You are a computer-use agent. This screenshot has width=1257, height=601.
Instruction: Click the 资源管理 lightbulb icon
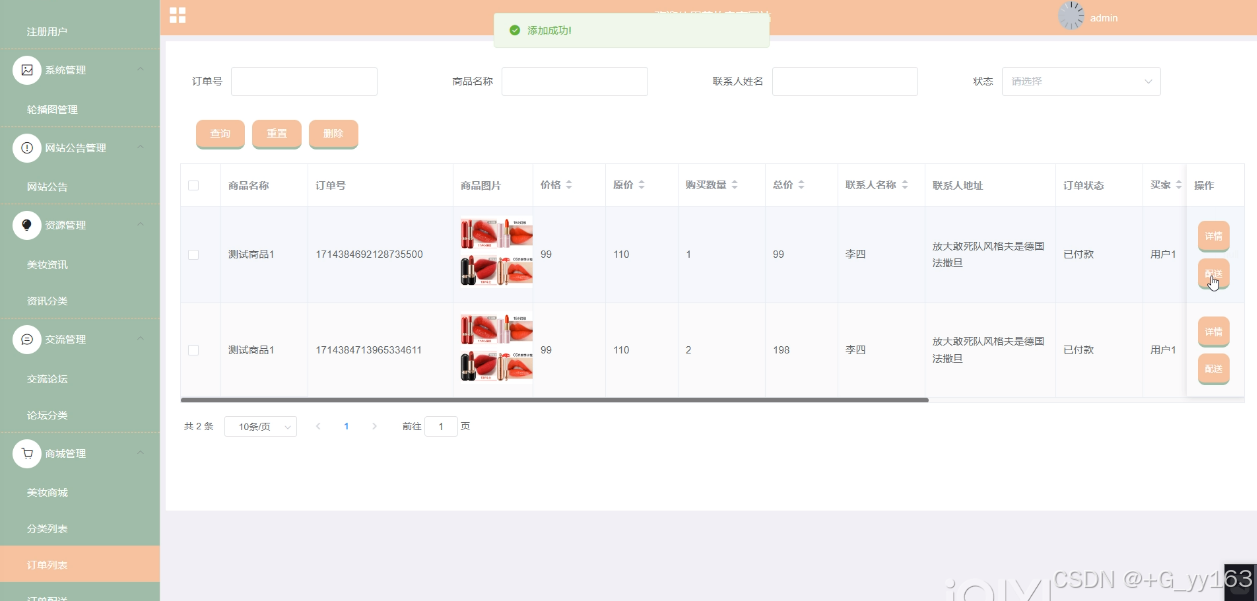click(x=27, y=225)
